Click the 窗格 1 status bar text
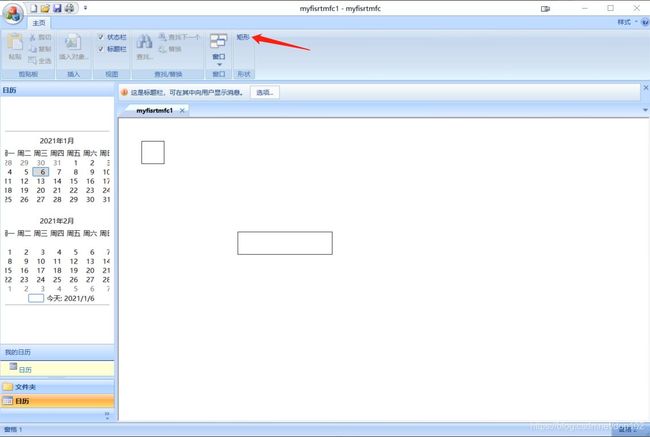 [13, 430]
